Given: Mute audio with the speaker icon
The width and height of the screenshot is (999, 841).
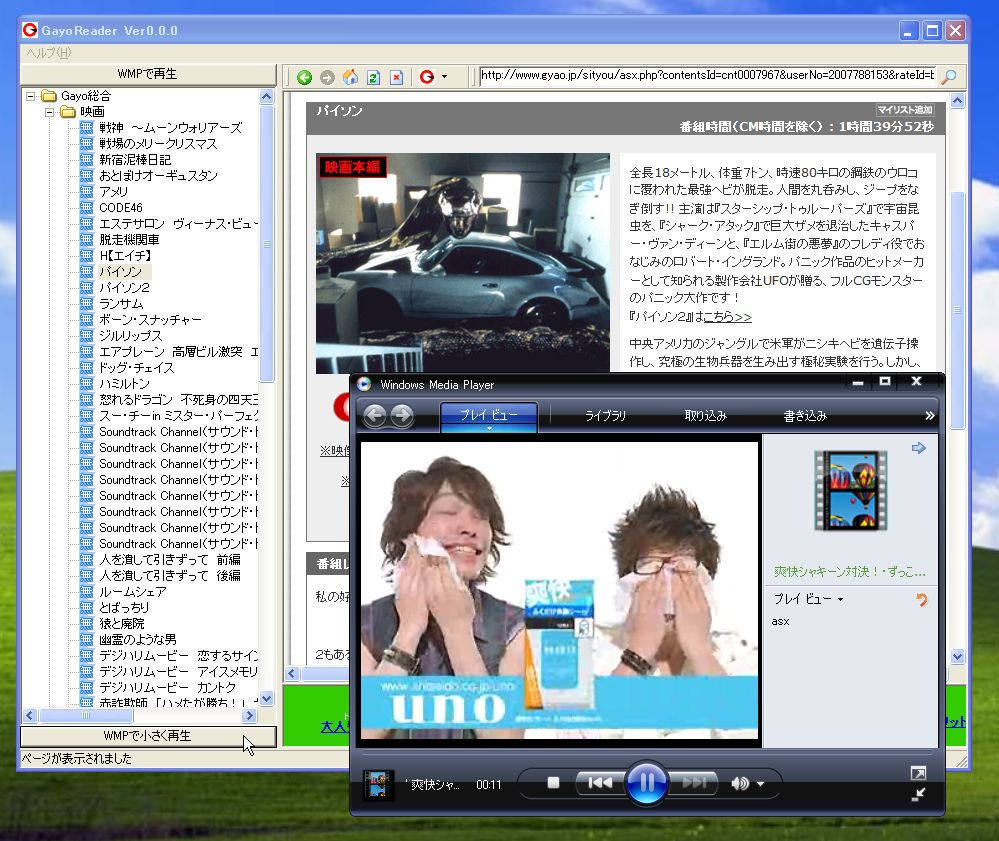Looking at the screenshot, I should (740, 783).
